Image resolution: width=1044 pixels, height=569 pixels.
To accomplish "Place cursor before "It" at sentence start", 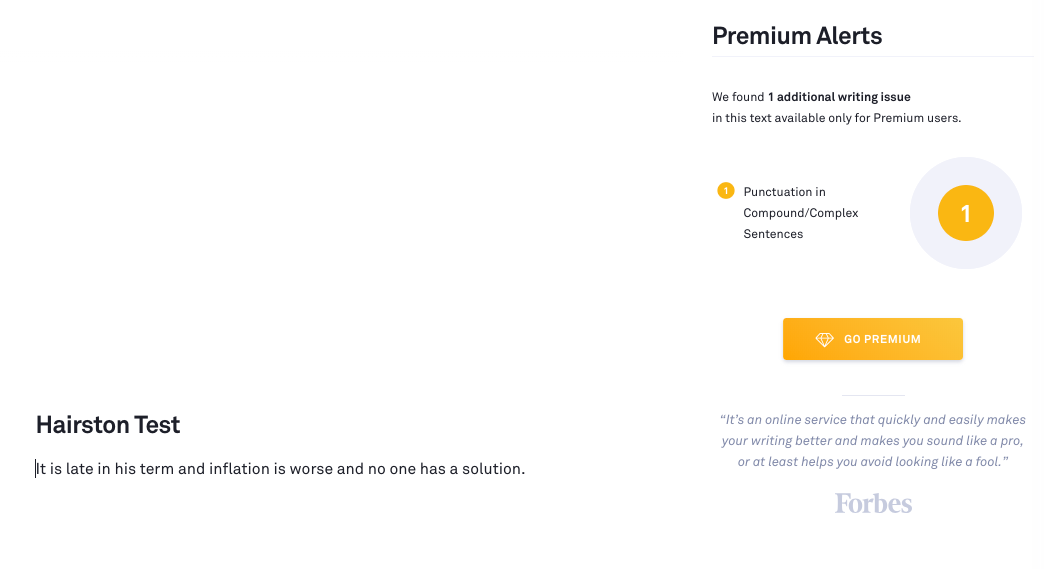I will 36,468.
